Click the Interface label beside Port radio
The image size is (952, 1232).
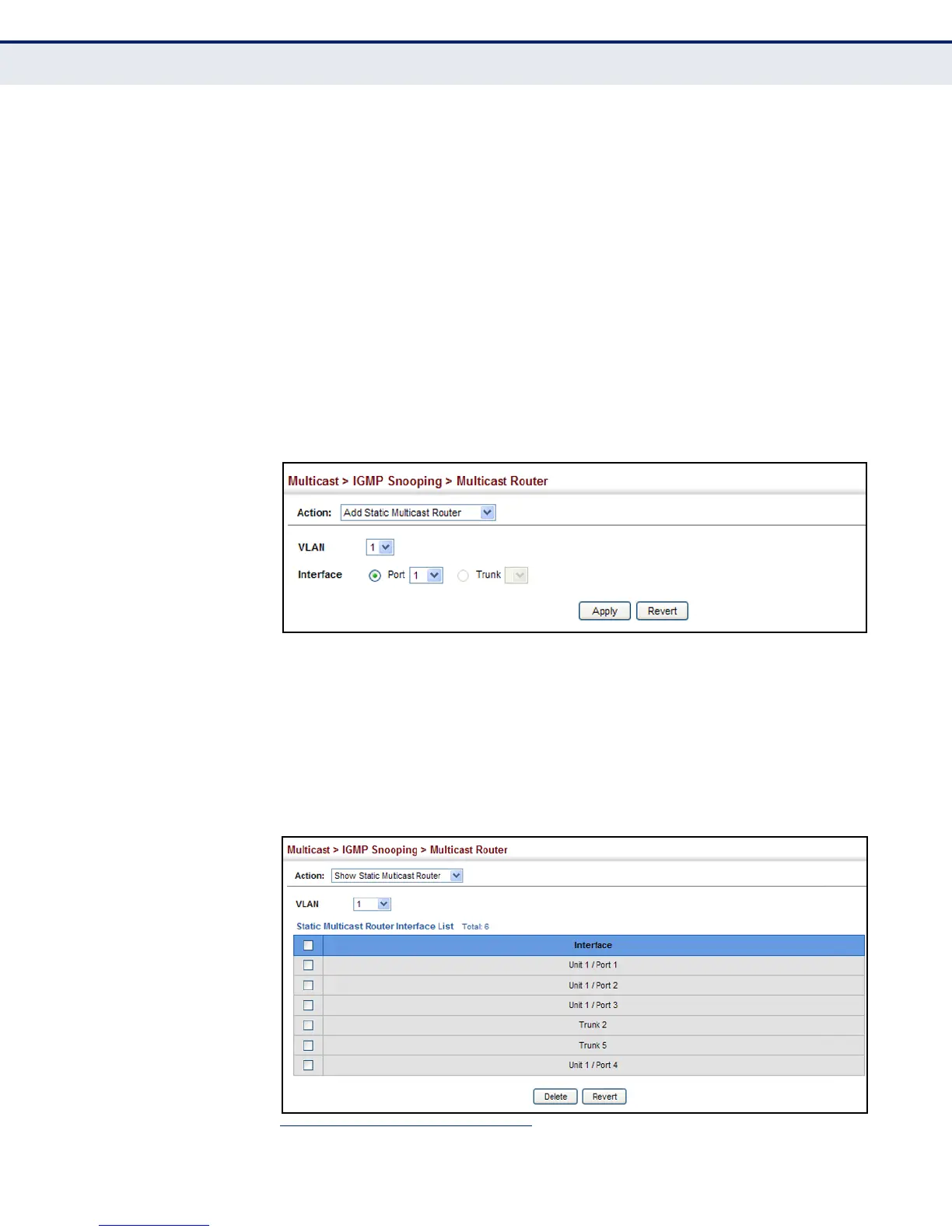(x=320, y=575)
